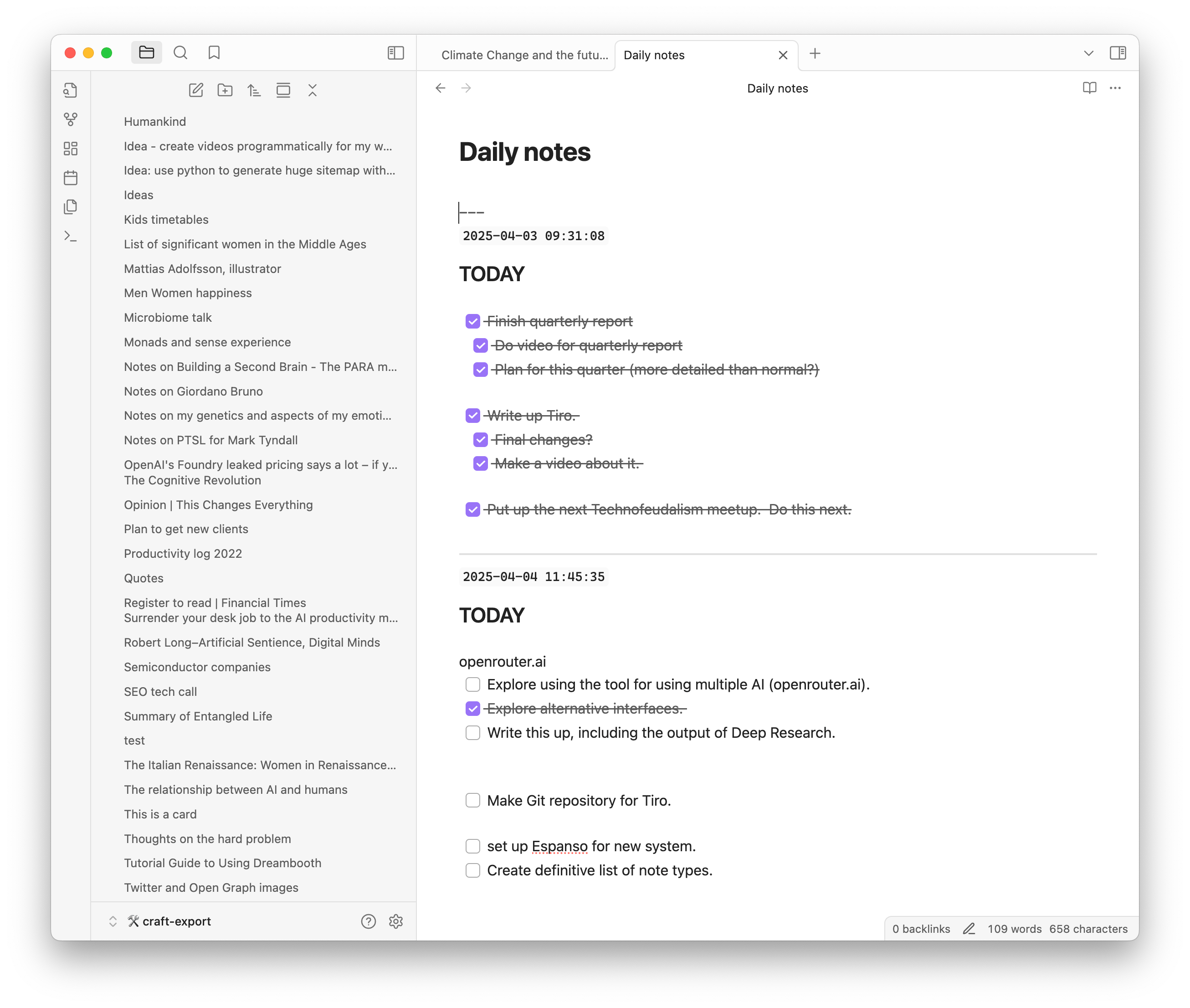Open the tab list dropdown chevron
Screen dimensions: 1190x1008
click(1088, 54)
